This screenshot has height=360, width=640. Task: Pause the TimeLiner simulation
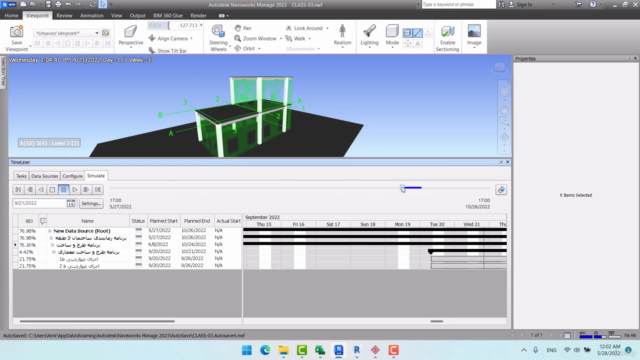64,189
